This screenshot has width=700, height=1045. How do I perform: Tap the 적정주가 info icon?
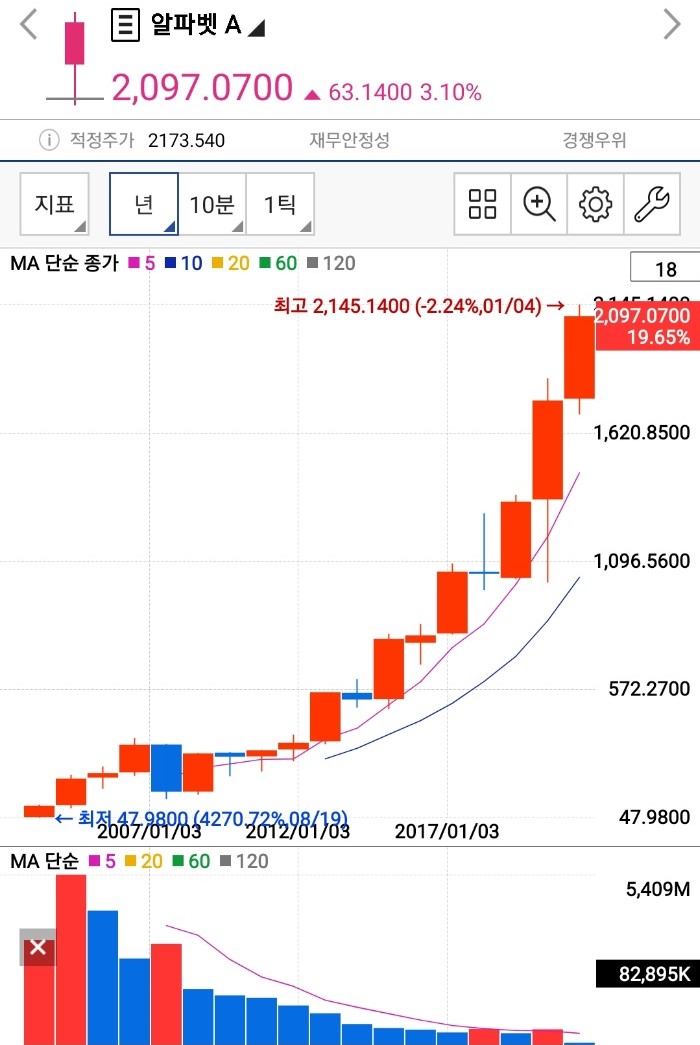(x=49, y=140)
